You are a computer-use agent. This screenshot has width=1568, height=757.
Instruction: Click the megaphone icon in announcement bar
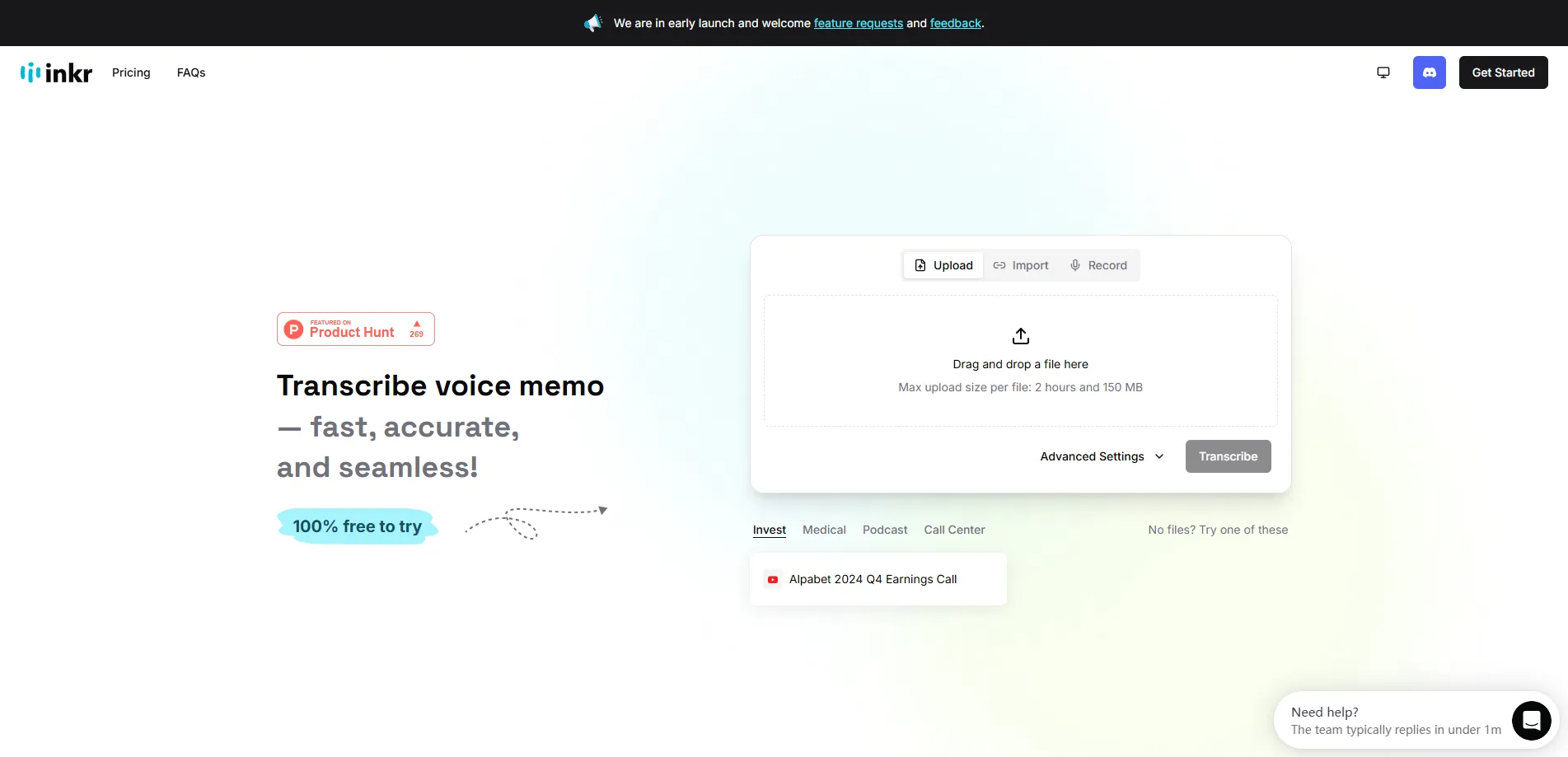(593, 23)
